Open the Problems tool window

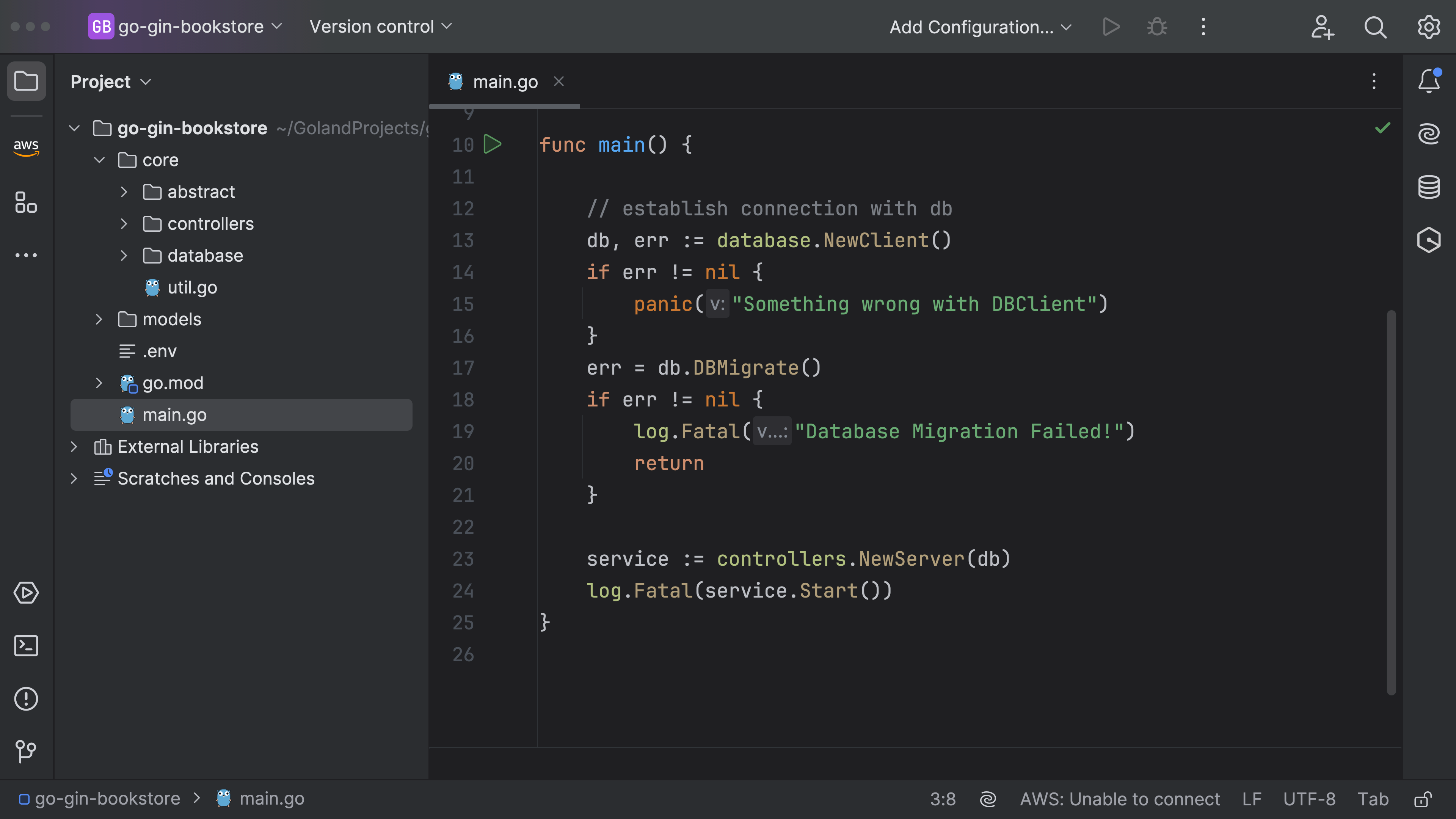26,698
